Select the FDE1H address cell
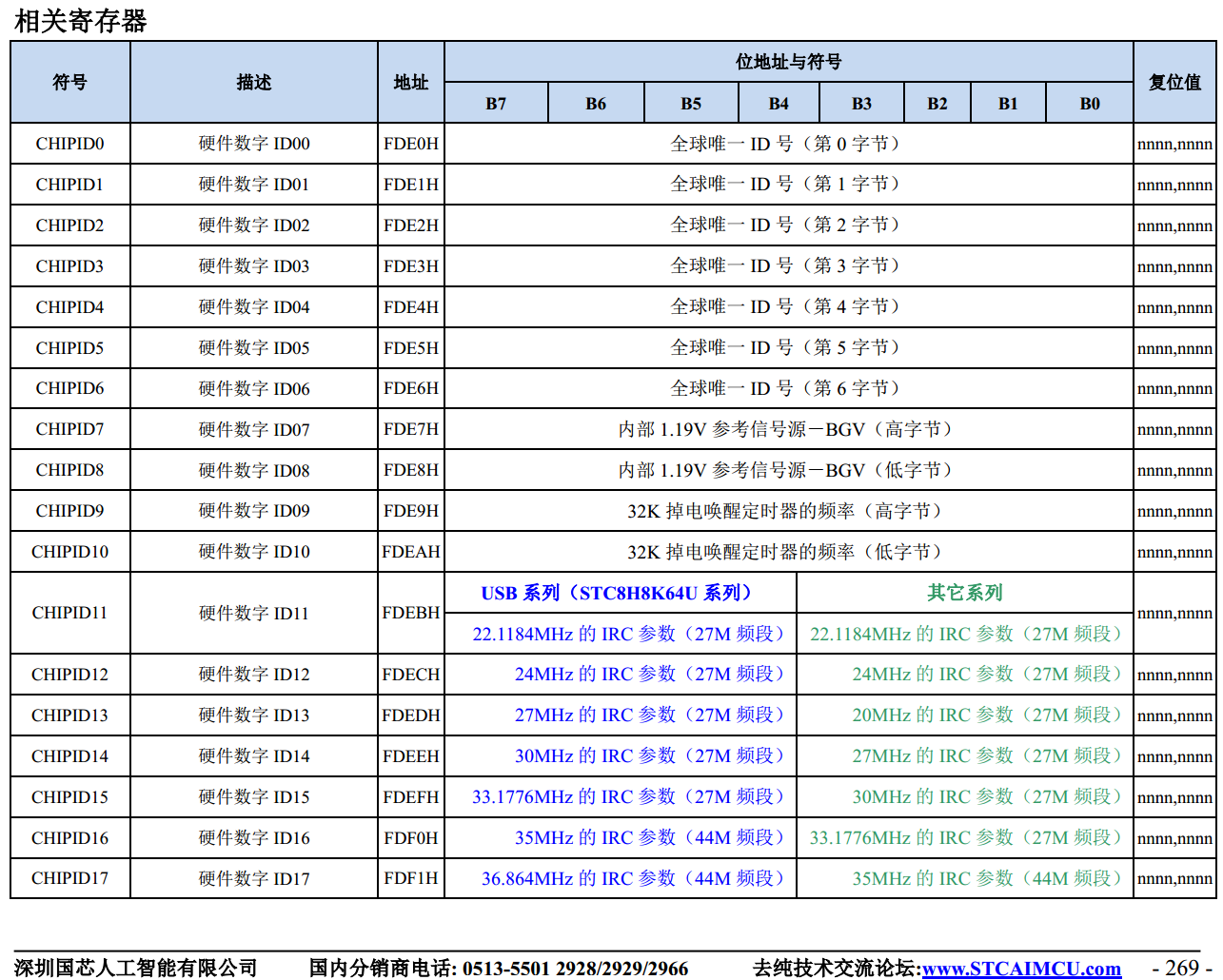This screenshot has height=980, width=1223. point(411,185)
